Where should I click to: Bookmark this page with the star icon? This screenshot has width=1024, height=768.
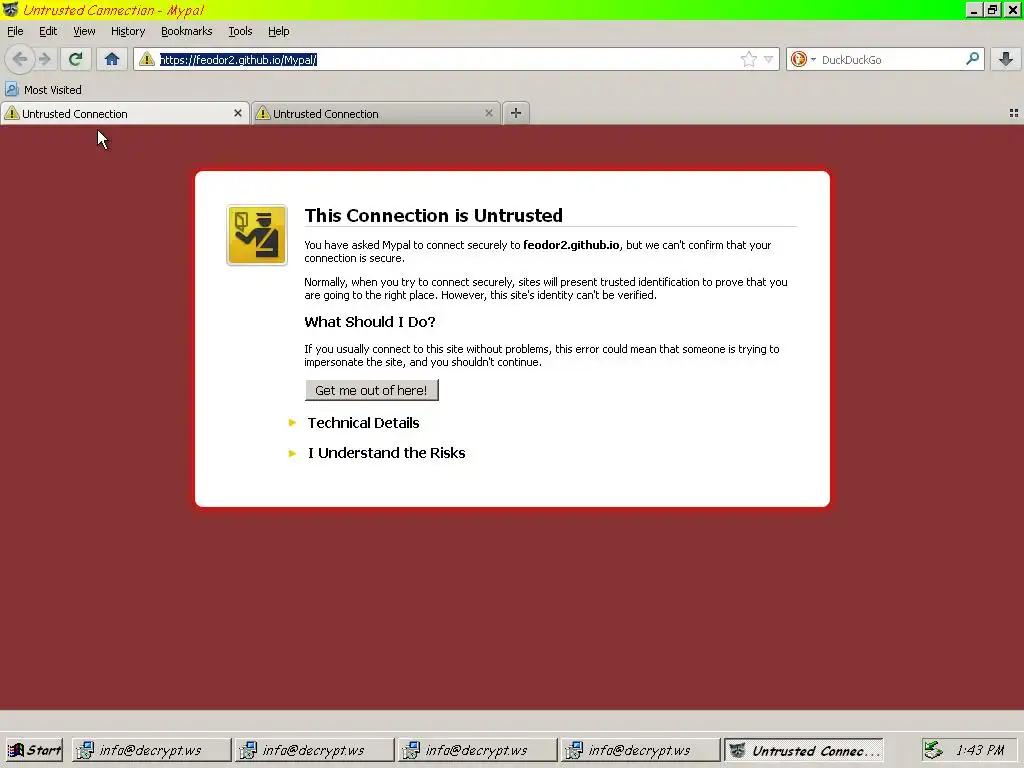748,59
